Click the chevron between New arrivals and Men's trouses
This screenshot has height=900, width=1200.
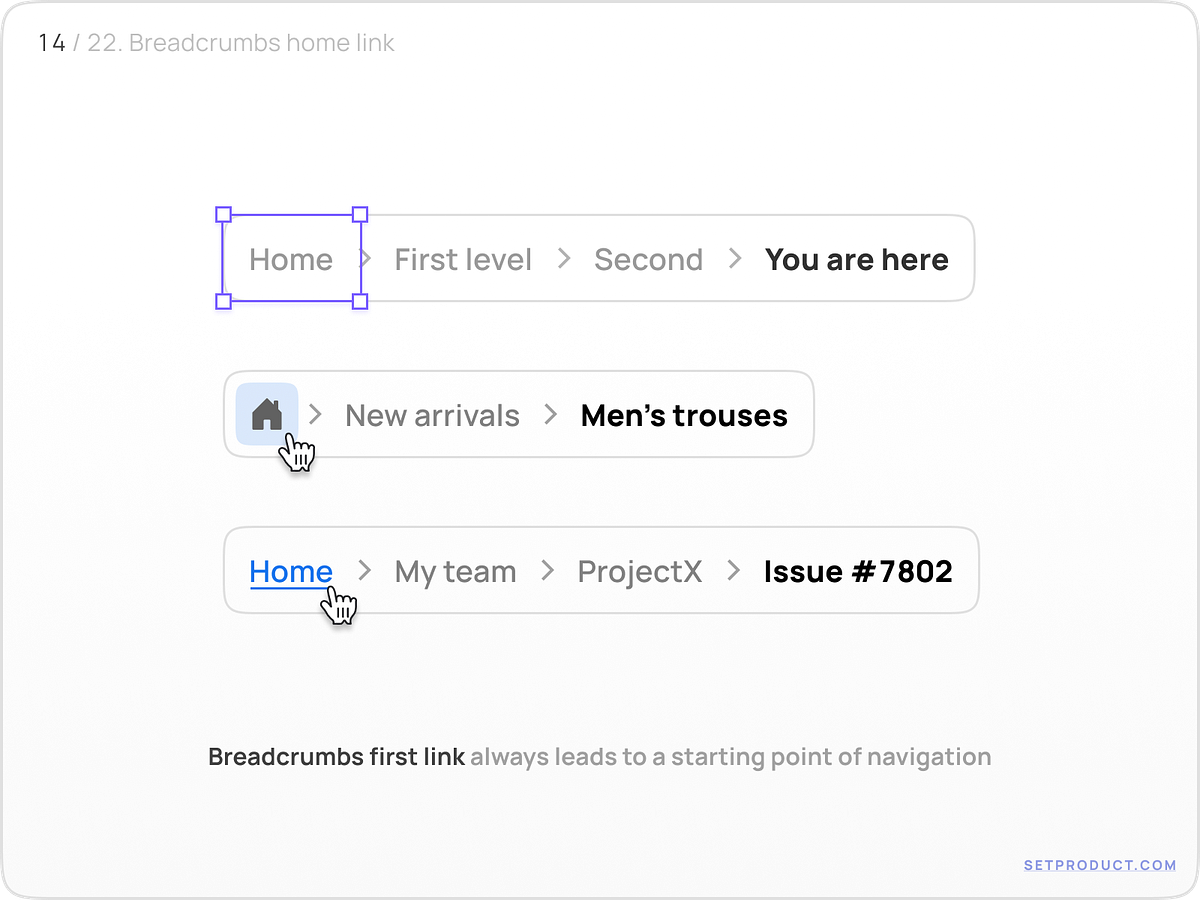pyautogui.click(x=551, y=414)
